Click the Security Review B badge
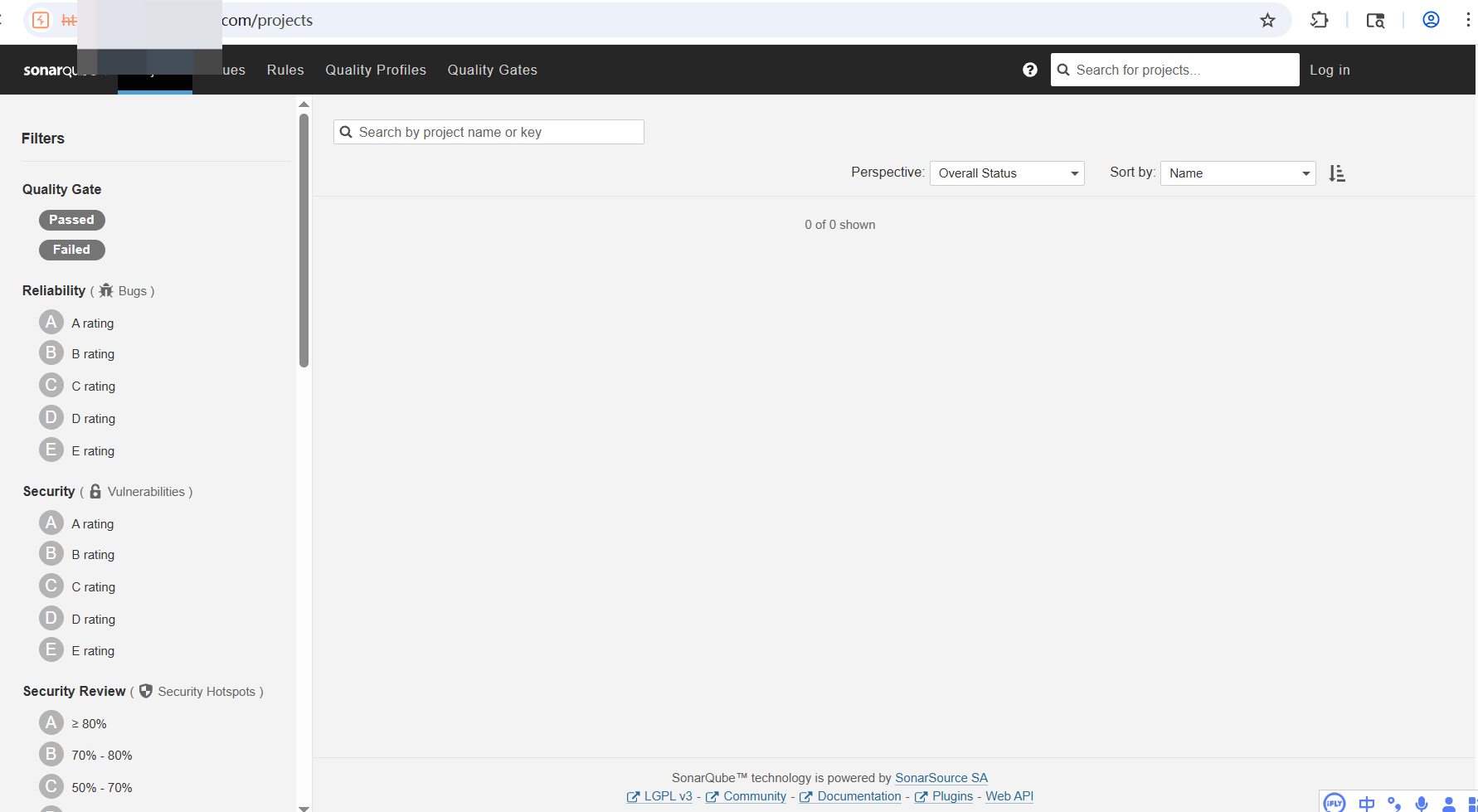Image resolution: width=1478 pixels, height=812 pixels. [x=51, y=754]
